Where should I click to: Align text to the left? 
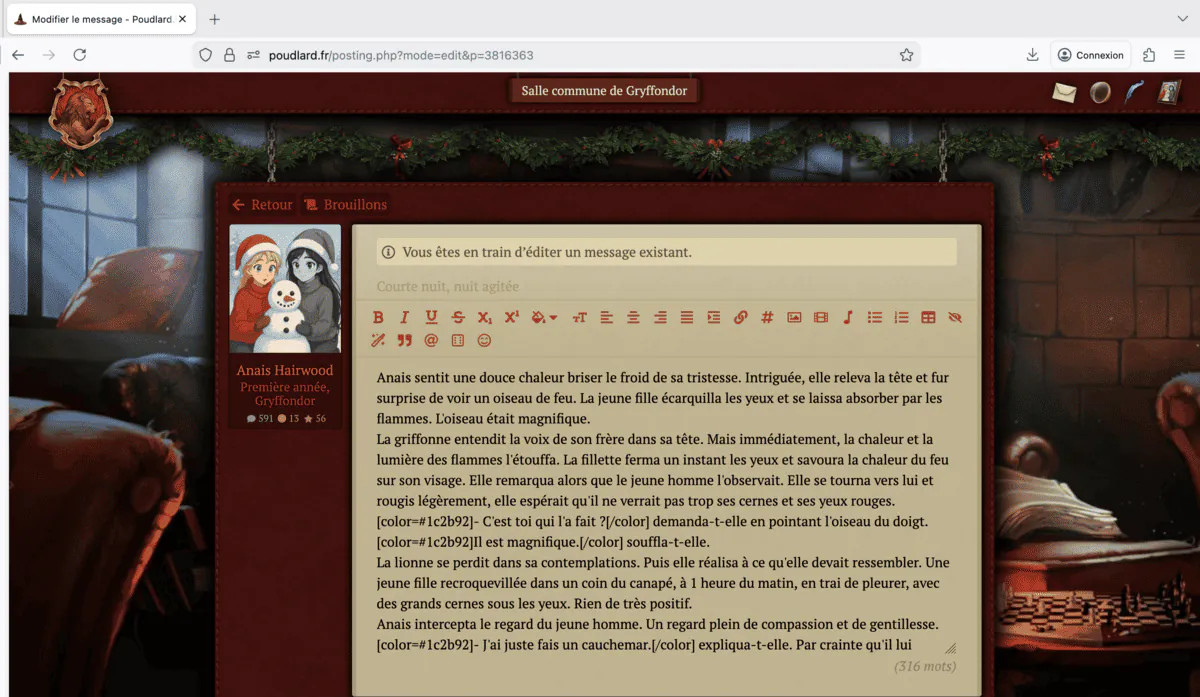[606, 317]
